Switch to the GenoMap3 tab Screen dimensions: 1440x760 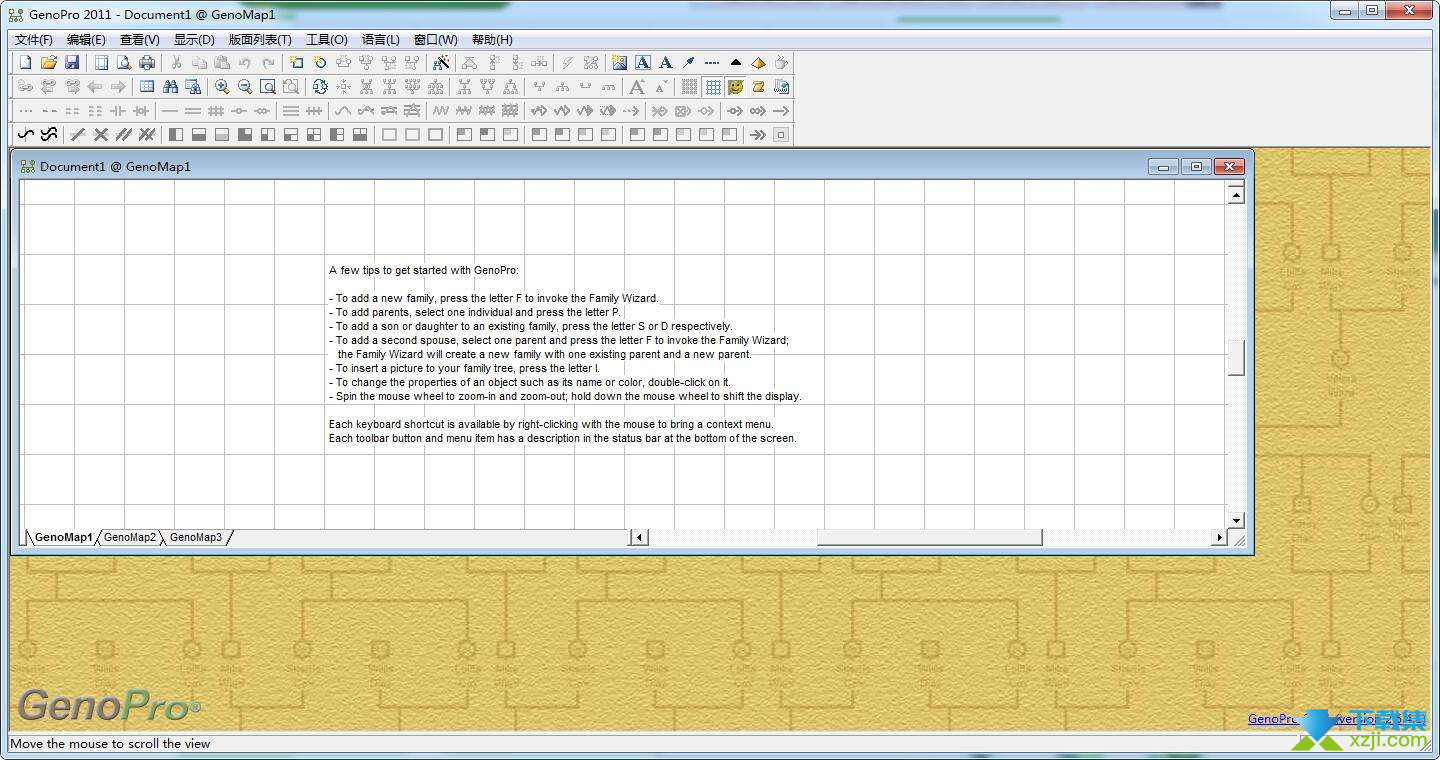tap(196, 537)
